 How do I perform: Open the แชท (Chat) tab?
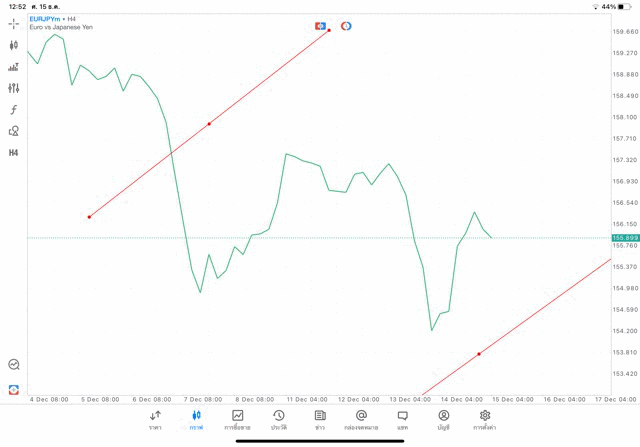[x=402, y=420]
